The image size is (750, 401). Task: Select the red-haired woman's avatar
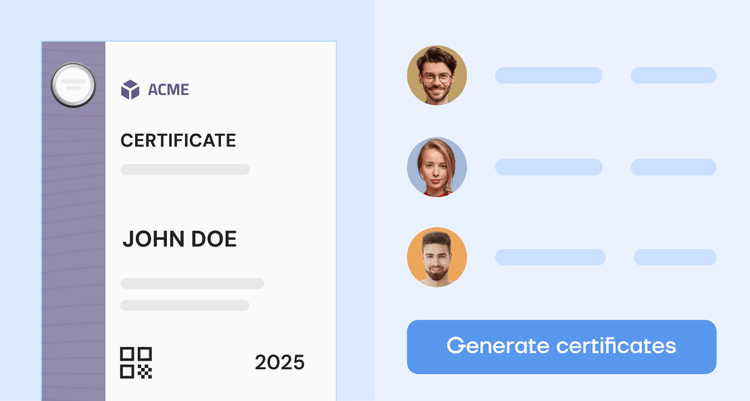(437, 167)
